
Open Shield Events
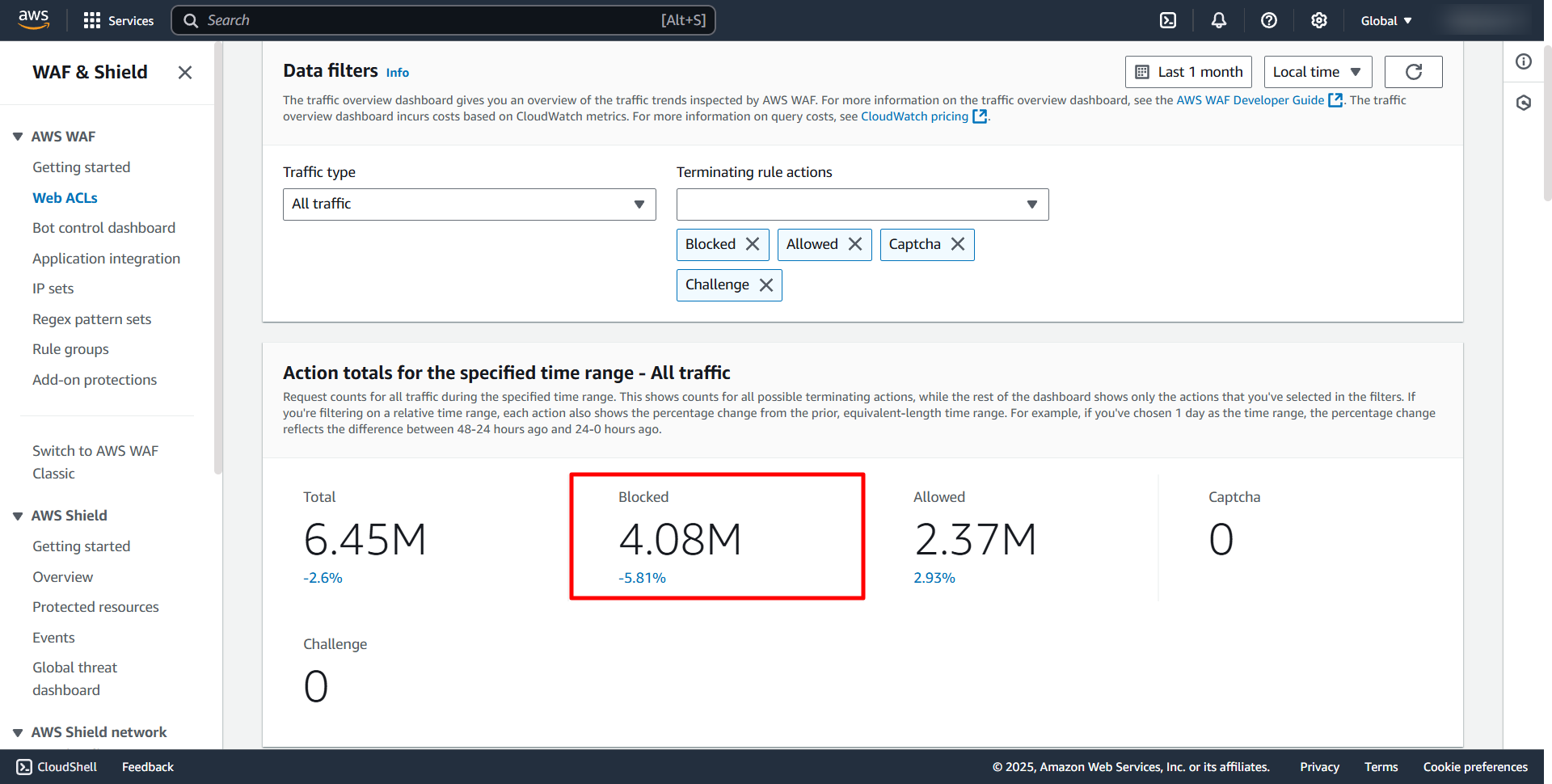[x=53, y=638]
